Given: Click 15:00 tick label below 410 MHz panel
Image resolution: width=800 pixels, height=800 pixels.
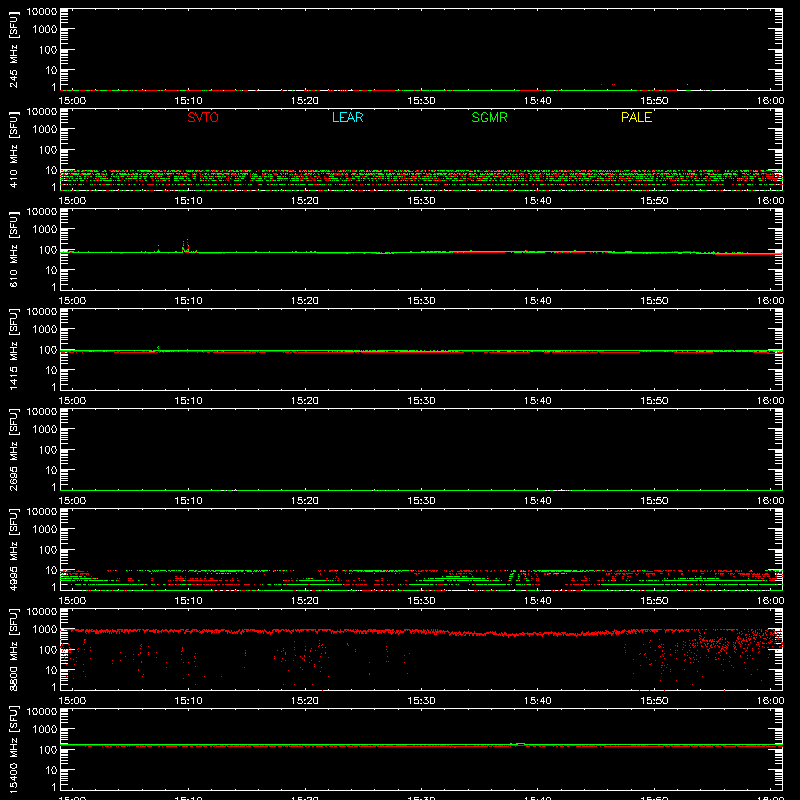Looking at the screenshot, I should pos(72,201).
